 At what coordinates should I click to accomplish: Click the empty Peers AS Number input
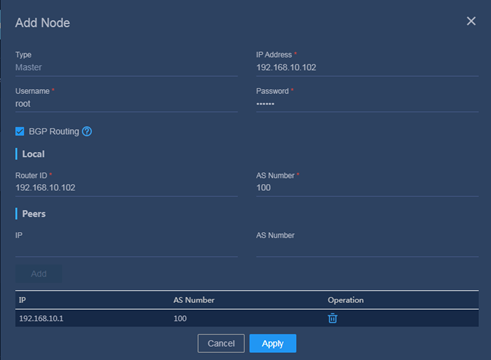pos(367,249)
